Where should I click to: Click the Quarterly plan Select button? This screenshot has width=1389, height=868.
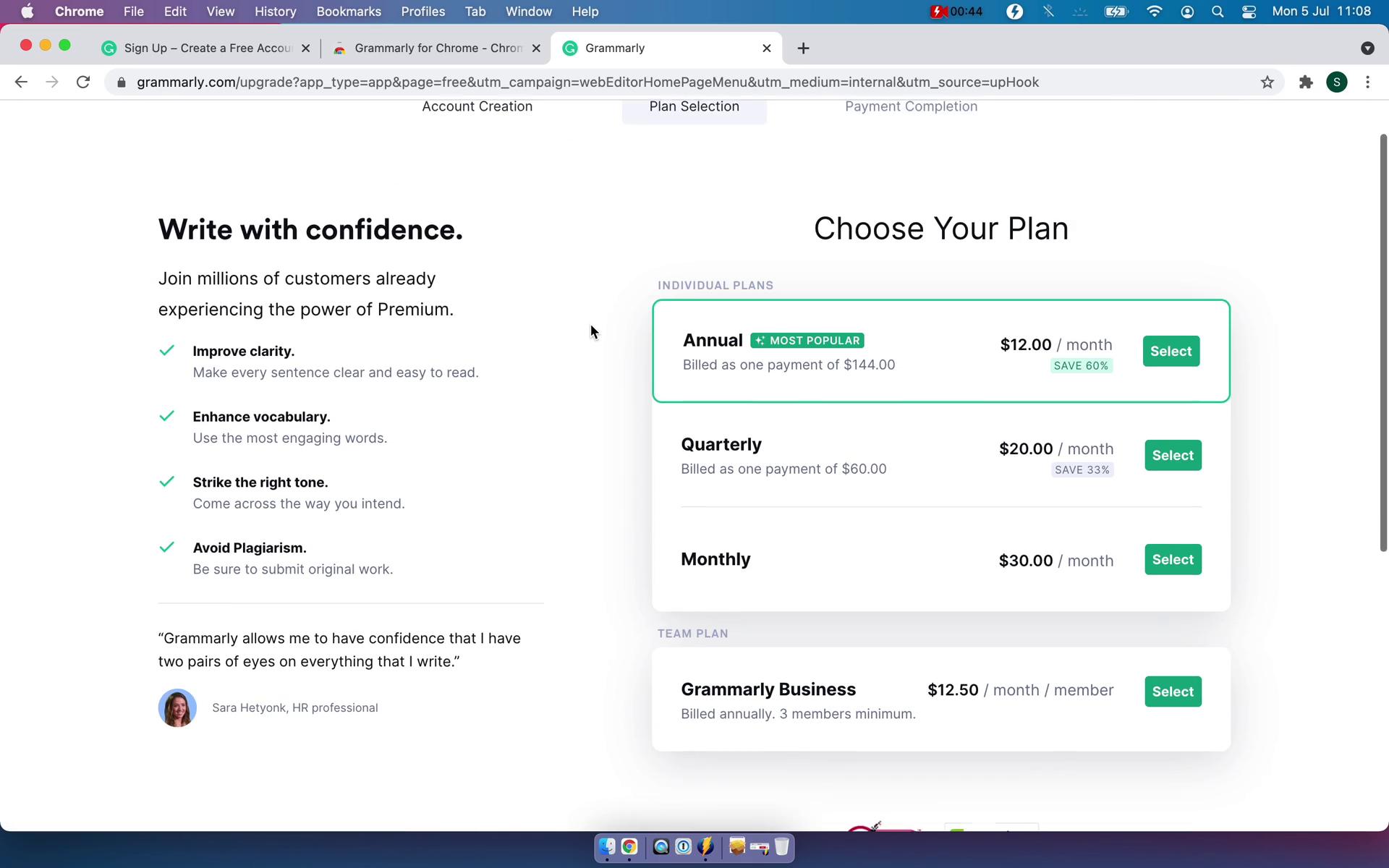(x=1172, y=455)
